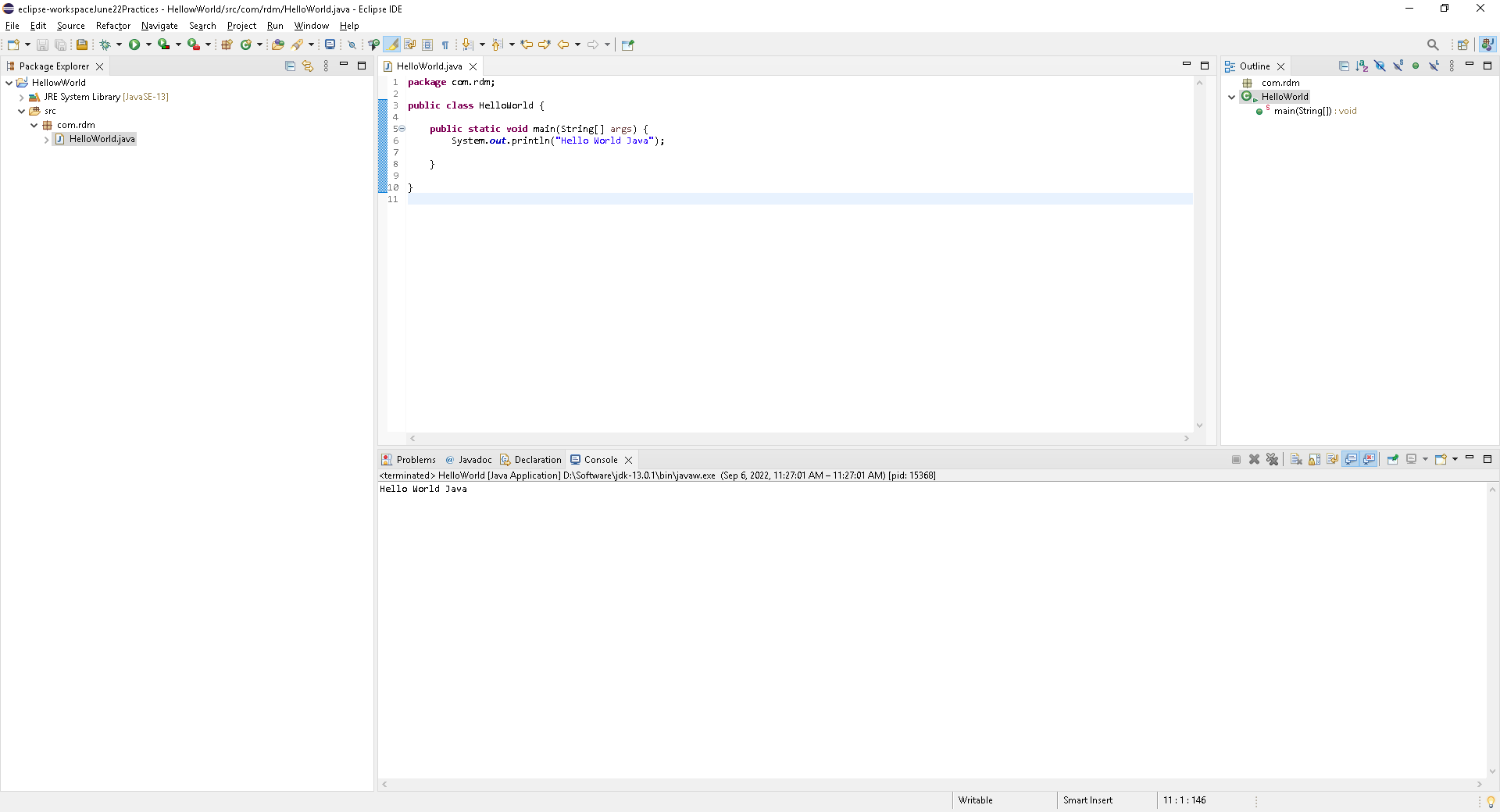
Task: Open dropdown arrow next to New icon
Action: click(27, 45)
